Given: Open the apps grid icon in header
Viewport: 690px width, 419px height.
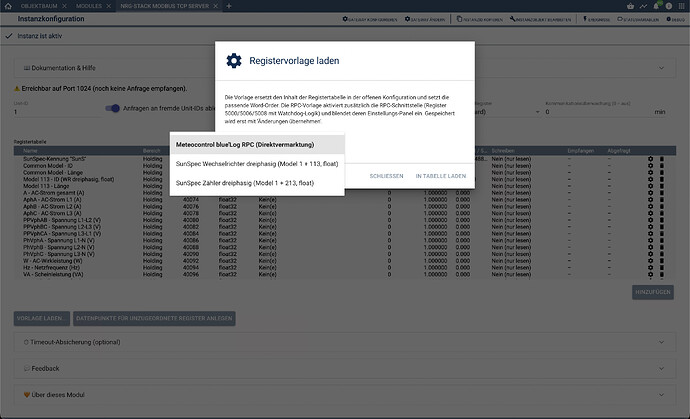Looking at the screenshot, I should (682, 6).
